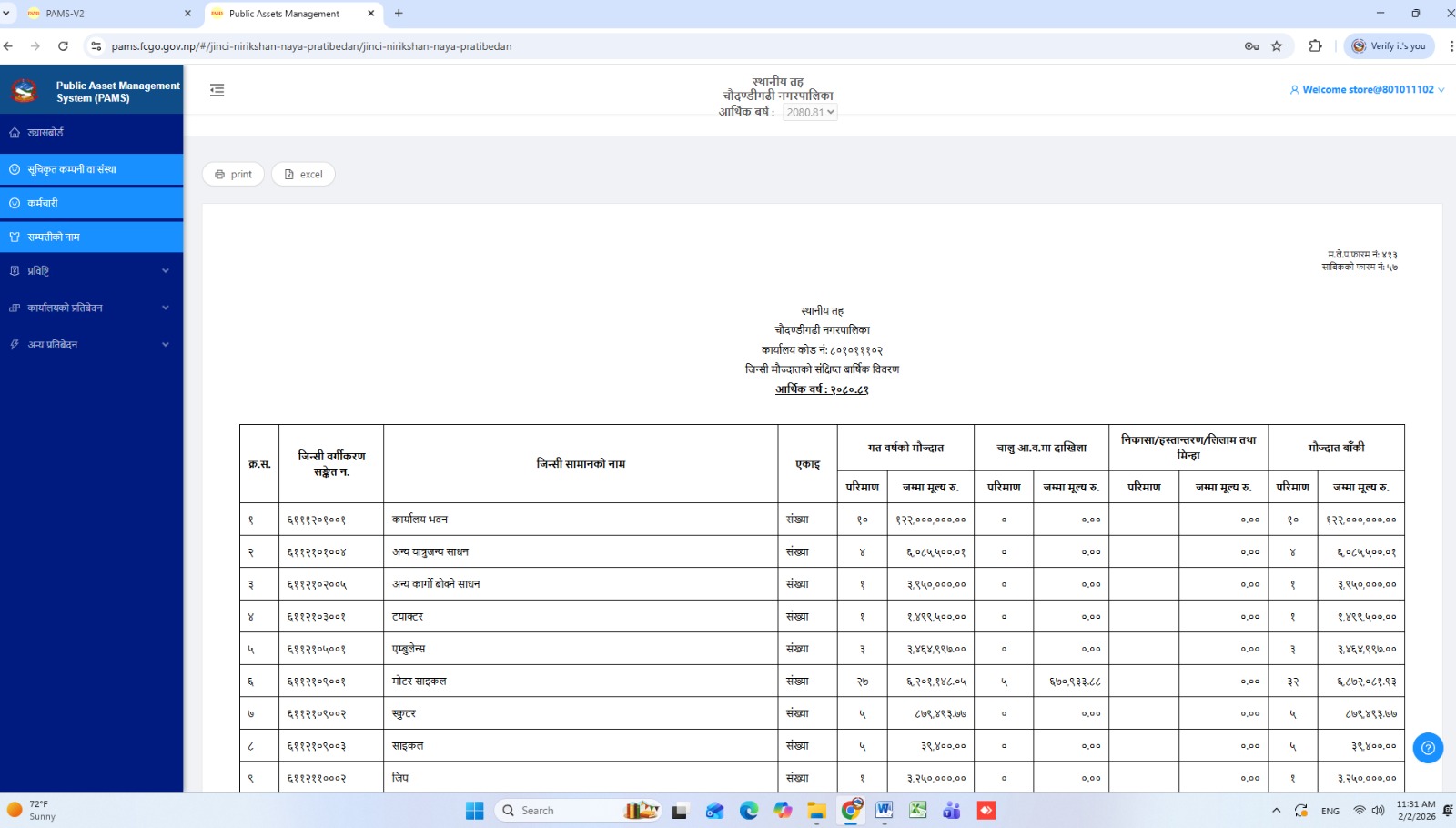Open the browser extensions puzzle icon

(1315, 46)
